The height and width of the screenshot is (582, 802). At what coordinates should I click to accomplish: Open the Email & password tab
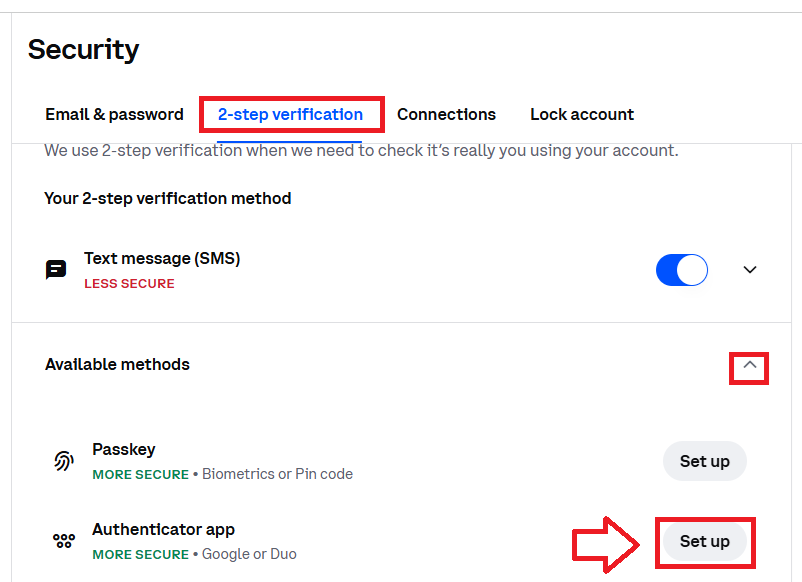click(114, 114)
